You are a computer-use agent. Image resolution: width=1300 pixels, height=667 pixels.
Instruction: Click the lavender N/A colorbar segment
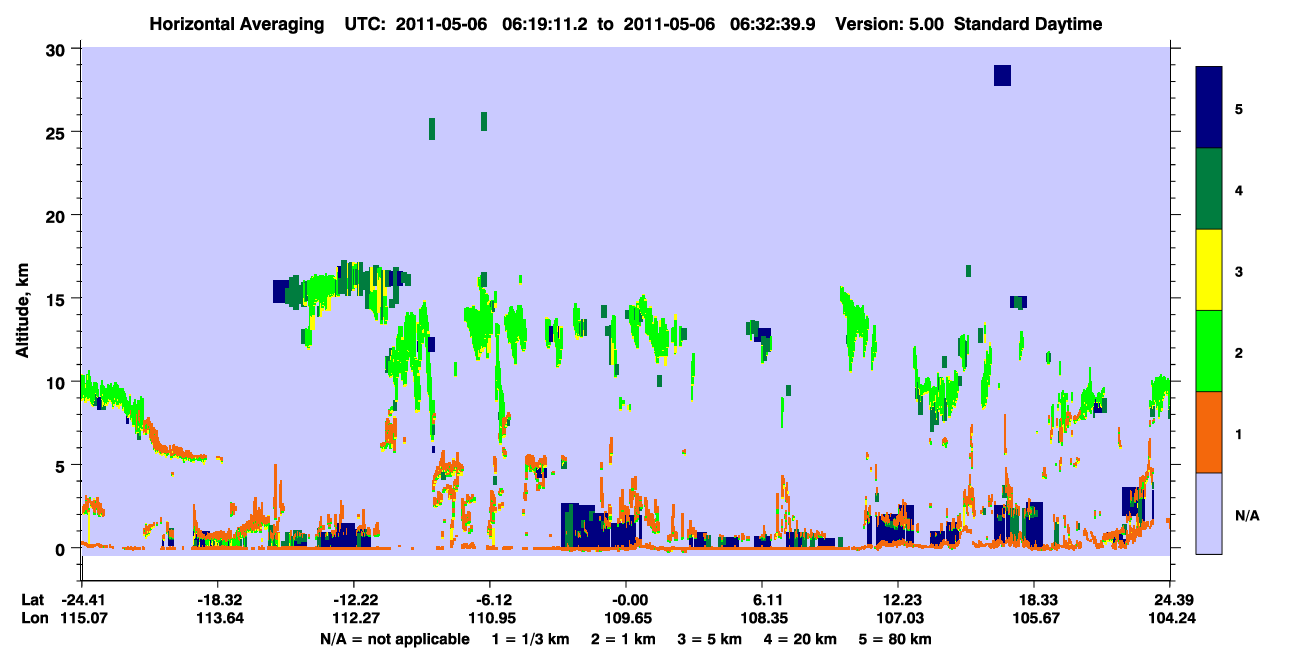pos(1209,513)
